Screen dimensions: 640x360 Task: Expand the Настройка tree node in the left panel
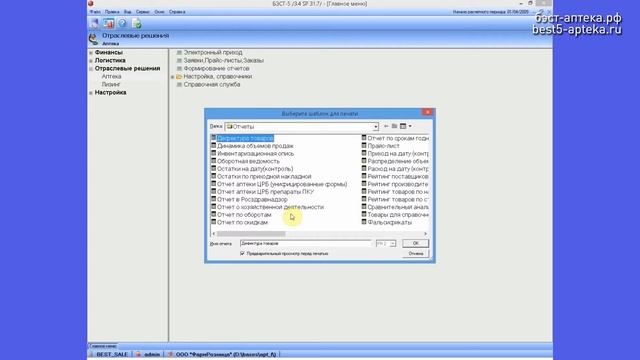(91, 93)
